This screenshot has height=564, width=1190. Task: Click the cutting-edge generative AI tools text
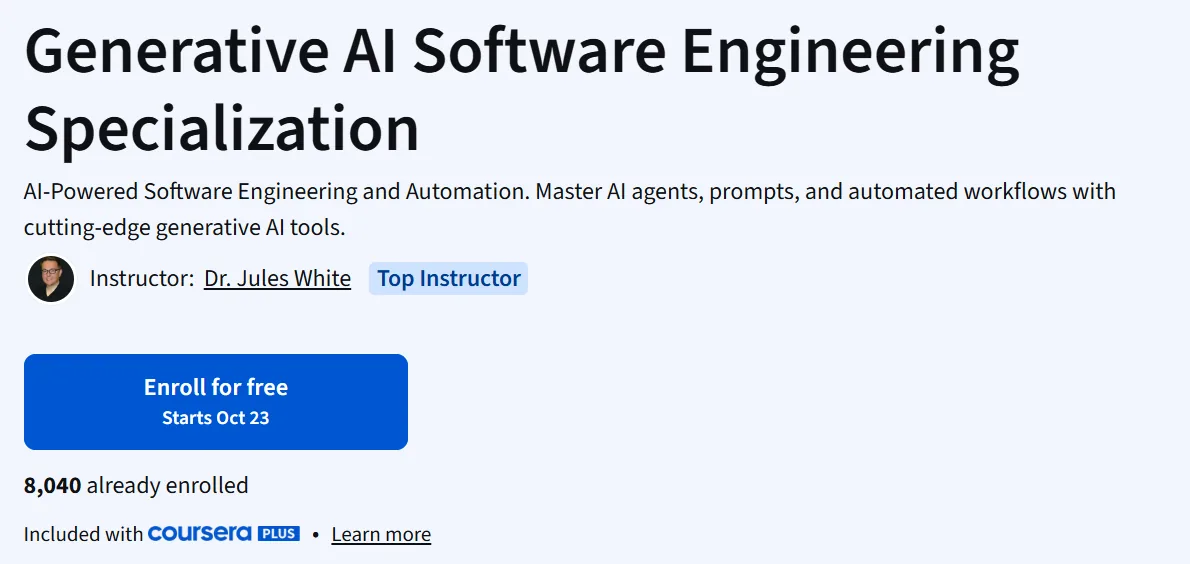pyautogui.click(x=184, y=227)
